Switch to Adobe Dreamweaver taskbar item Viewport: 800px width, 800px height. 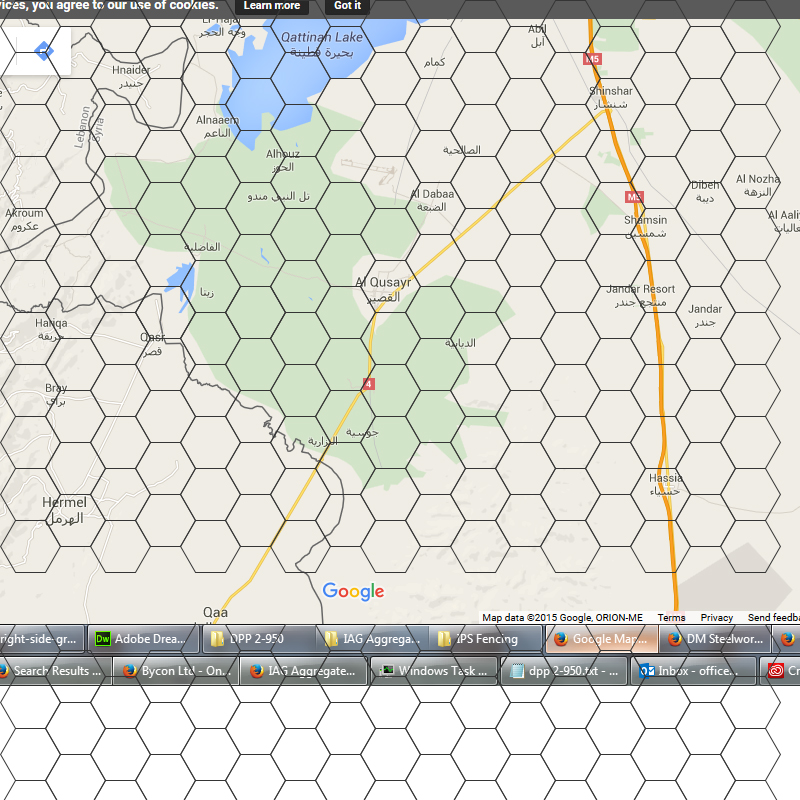[x=143, y=639]
